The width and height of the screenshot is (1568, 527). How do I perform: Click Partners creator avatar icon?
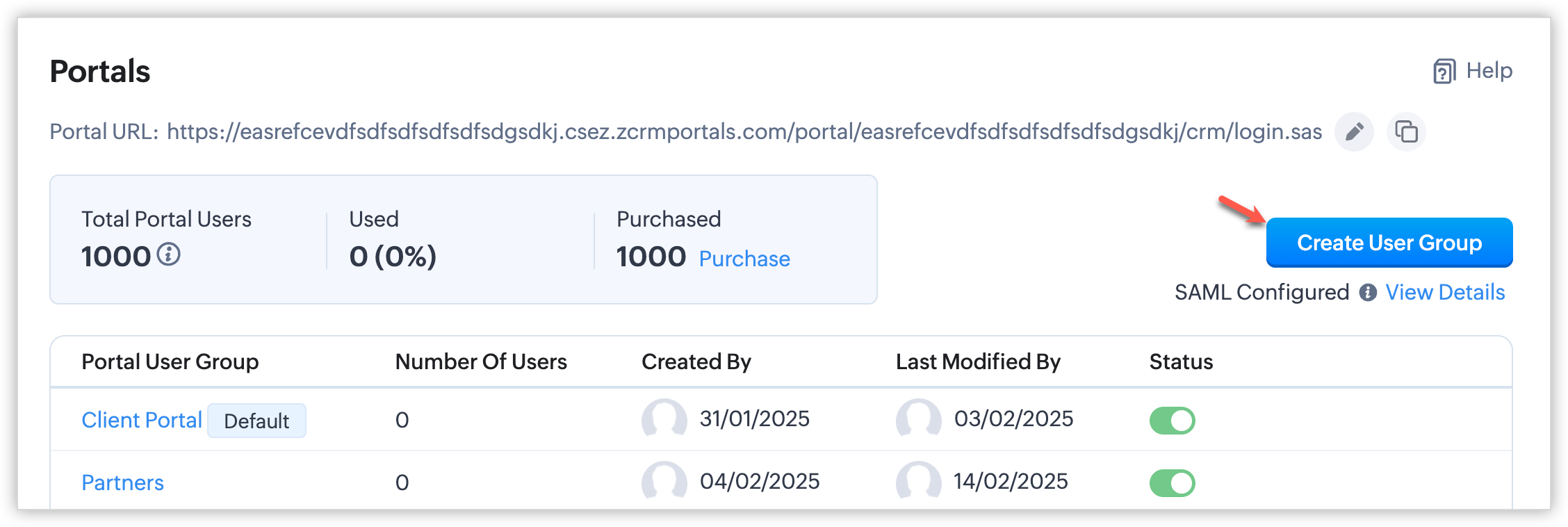[x=664, y=481]
